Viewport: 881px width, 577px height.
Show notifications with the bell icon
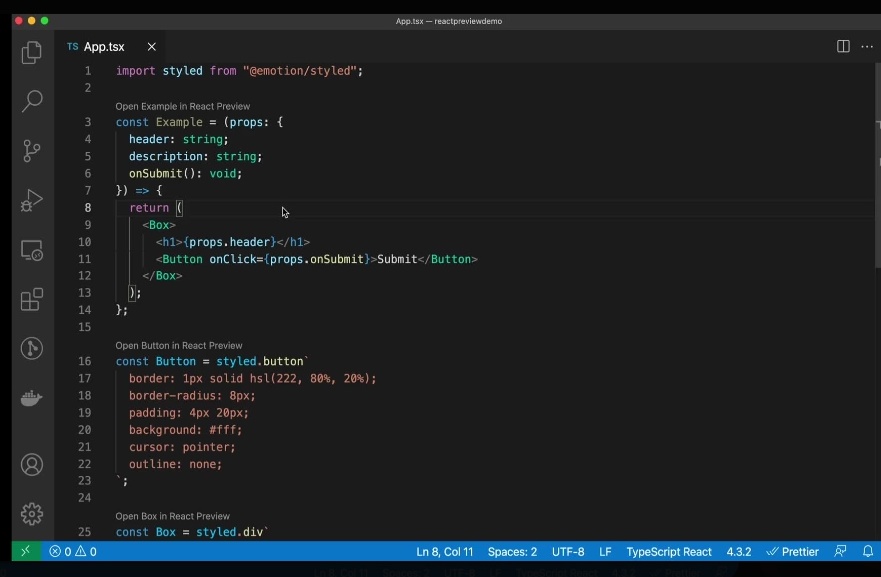click(x=866, y=552)
